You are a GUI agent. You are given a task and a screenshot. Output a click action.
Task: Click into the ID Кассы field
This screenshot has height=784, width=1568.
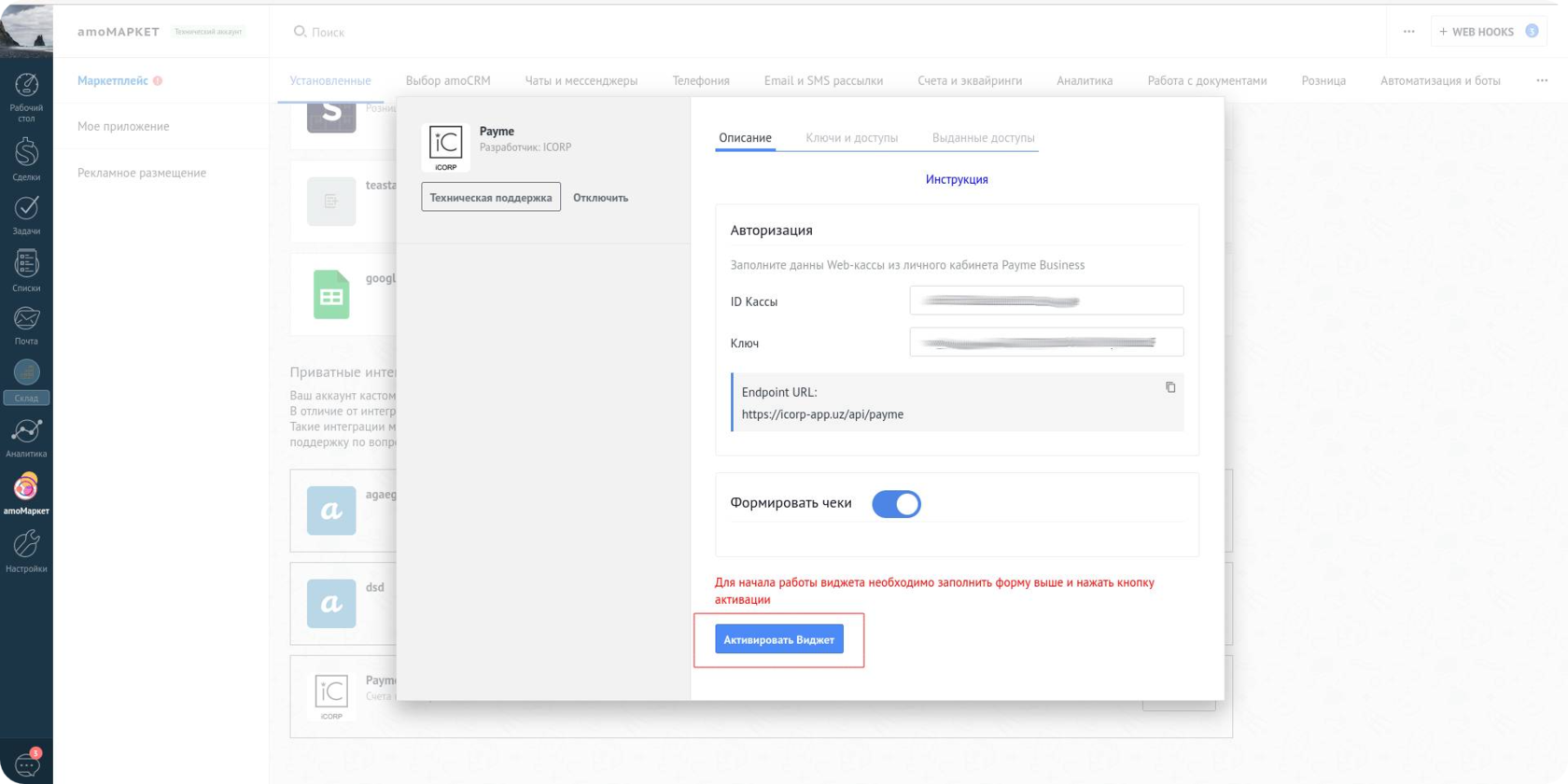pos(1046,301)
